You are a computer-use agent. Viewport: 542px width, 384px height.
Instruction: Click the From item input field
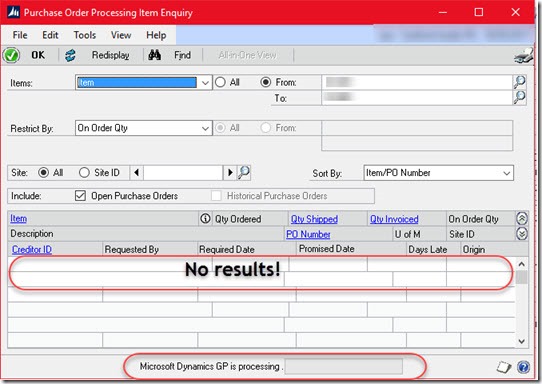417,82
